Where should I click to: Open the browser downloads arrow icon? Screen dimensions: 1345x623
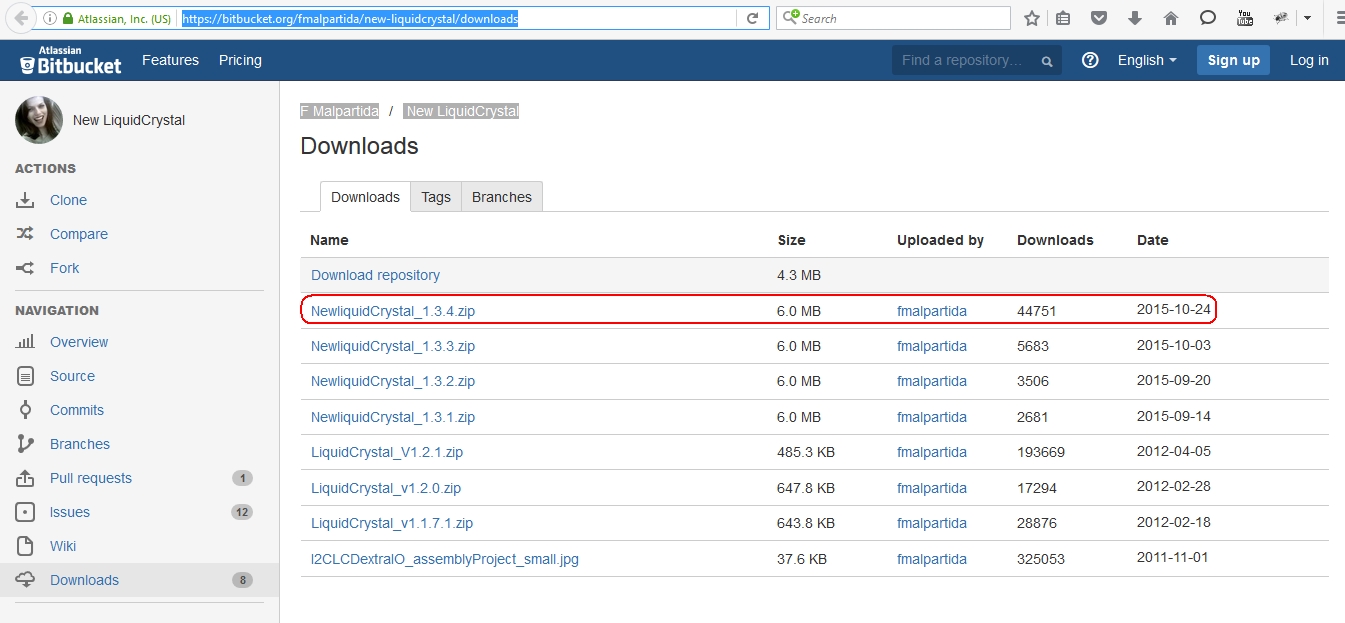pos(1135,18)
